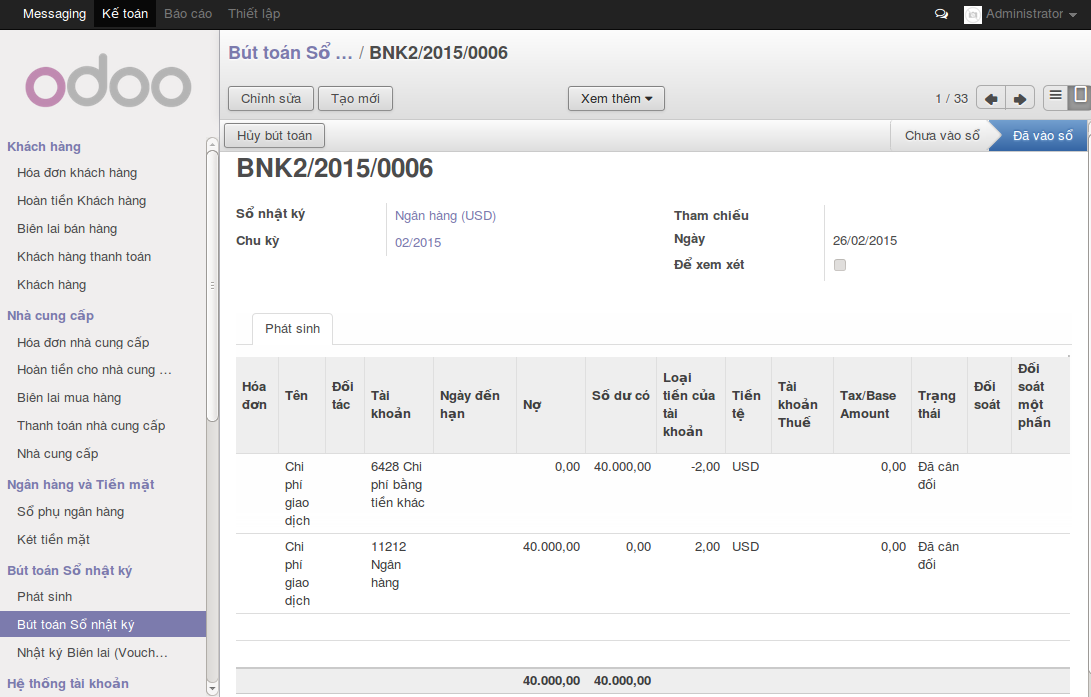
Task: Go to previous record arrow
Action: [x=990, y=98]
